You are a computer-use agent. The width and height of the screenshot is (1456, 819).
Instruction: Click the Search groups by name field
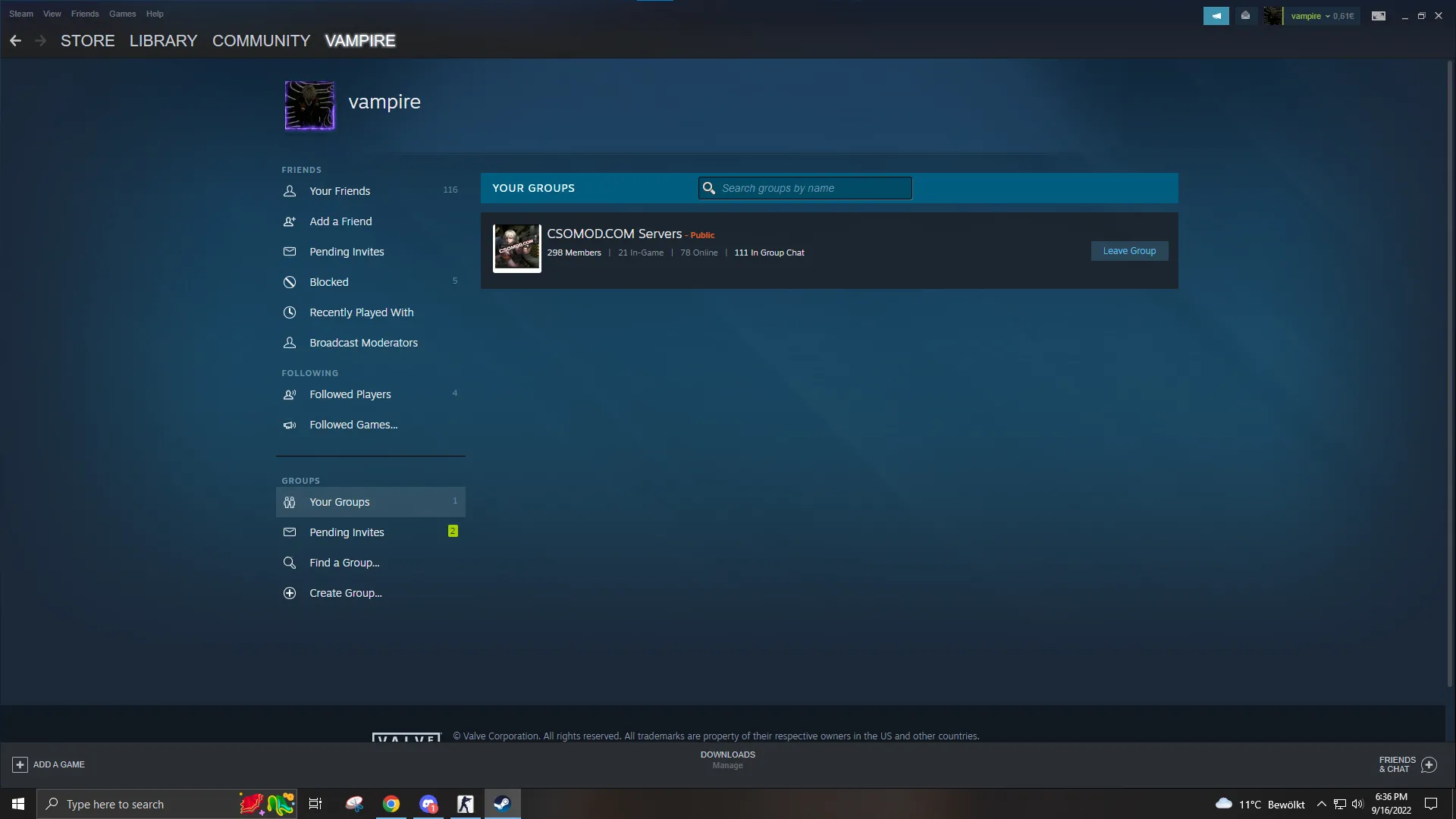pos(805,188)
